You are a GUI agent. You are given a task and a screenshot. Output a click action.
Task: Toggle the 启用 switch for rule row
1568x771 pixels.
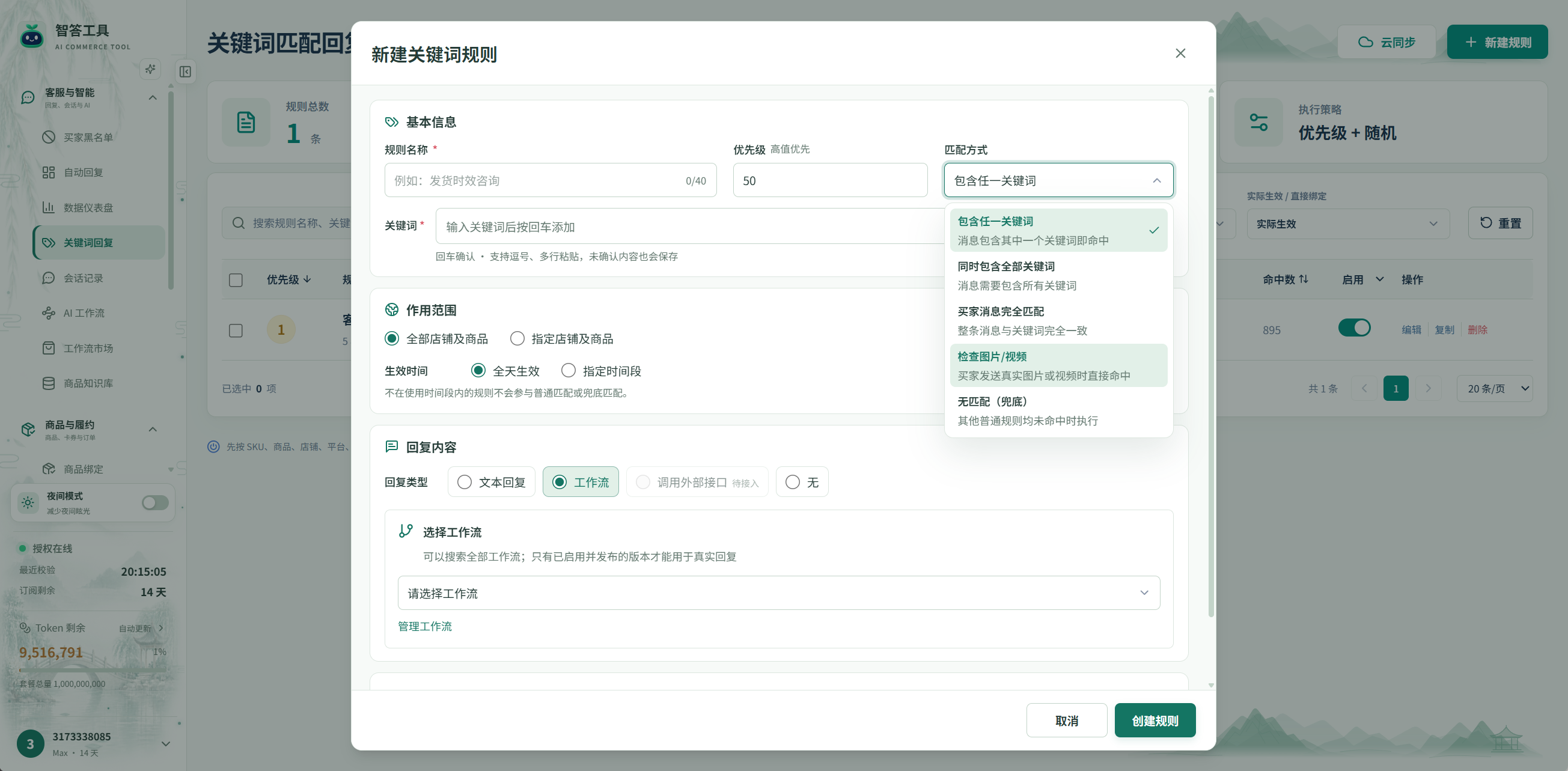pos(1353,328)
